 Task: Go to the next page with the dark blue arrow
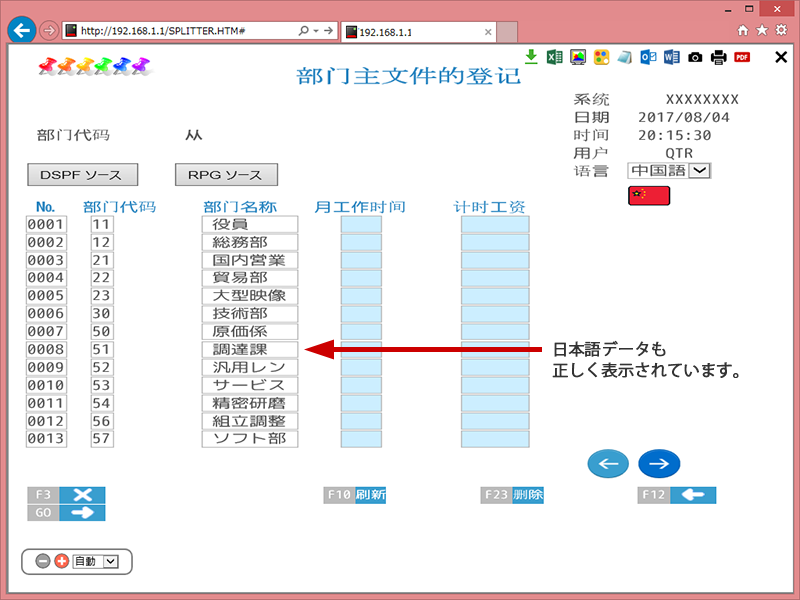pyautogui.click(x=659, y=464)
